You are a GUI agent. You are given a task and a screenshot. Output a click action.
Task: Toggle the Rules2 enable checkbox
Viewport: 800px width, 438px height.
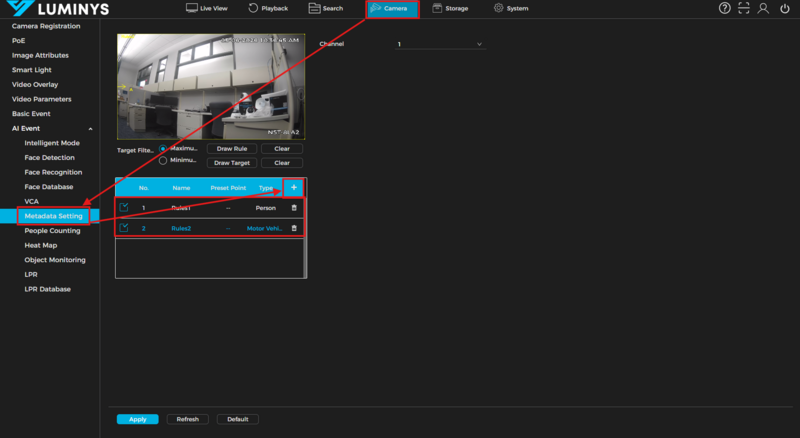point(123,228)
